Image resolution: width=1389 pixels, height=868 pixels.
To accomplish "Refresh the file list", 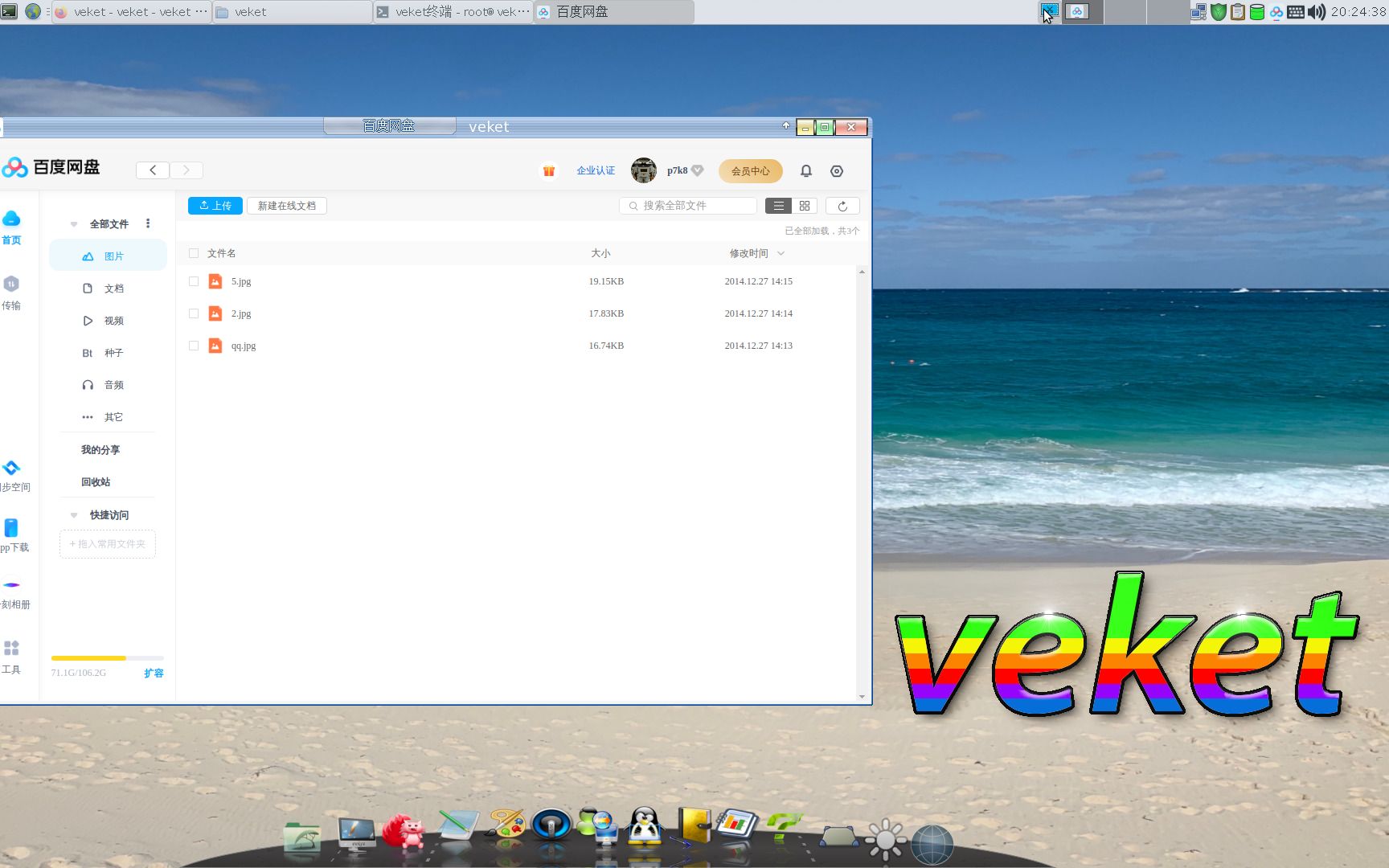I will pos(842,206).
